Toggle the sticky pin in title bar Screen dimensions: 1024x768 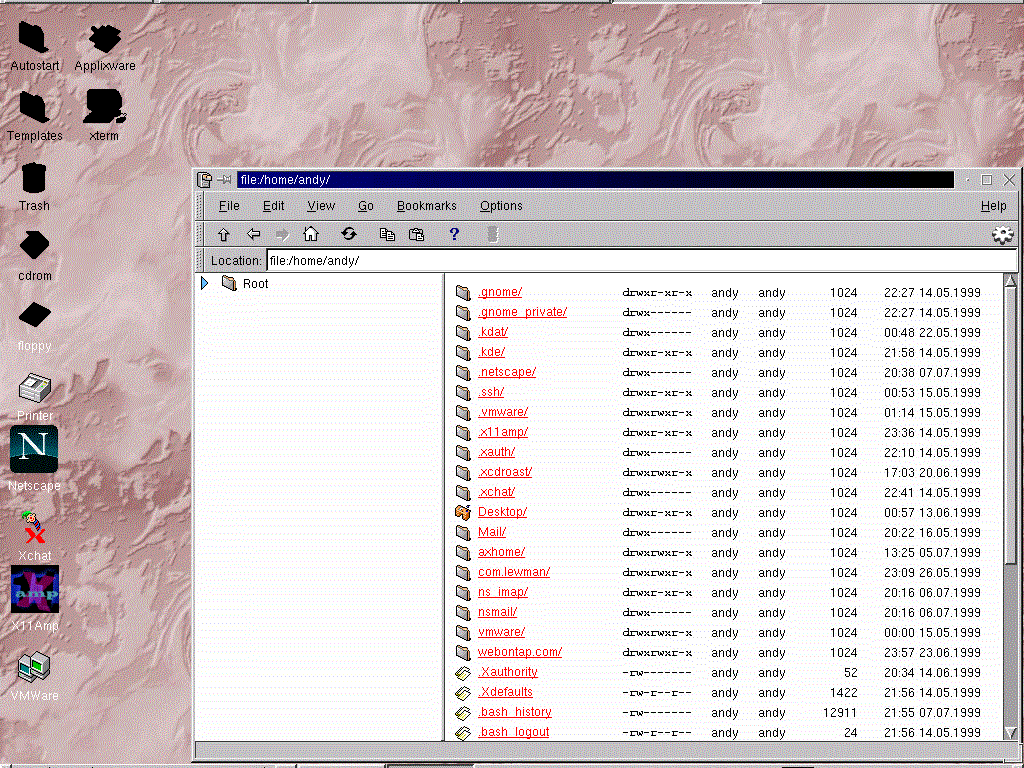tap(225, 180)
